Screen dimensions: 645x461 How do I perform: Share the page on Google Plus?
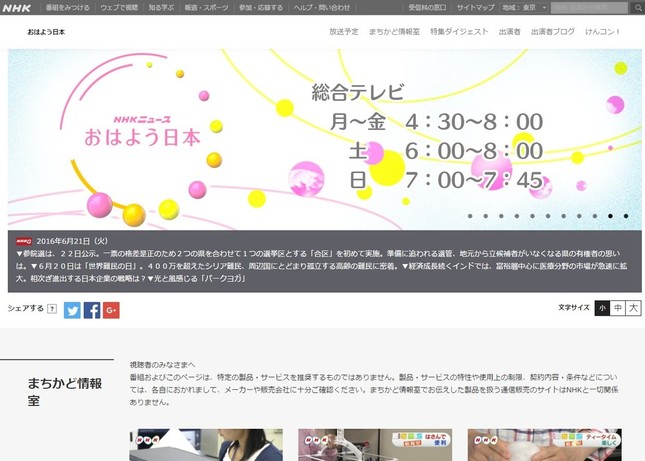[111, 310]
